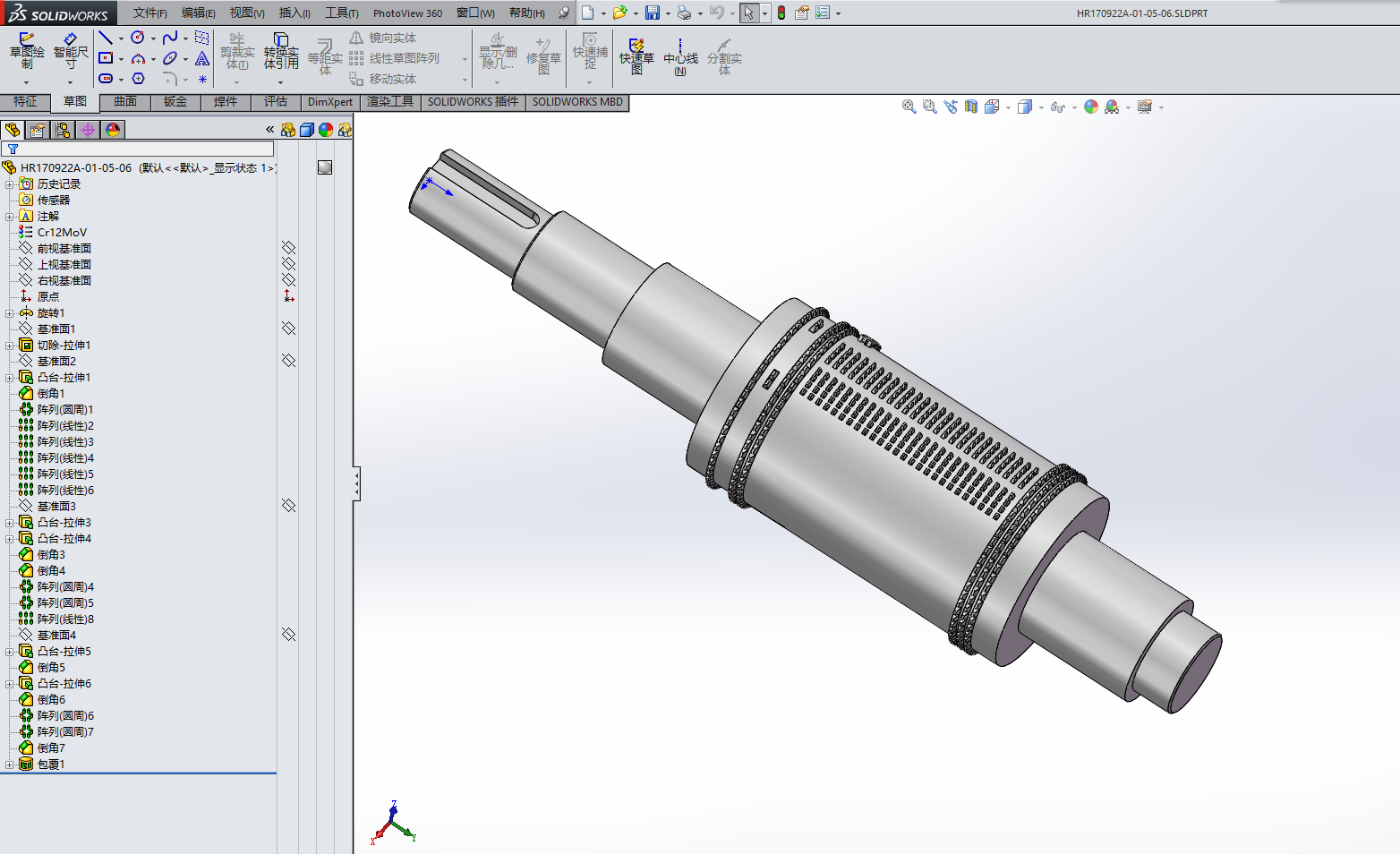Expand the 凸台-拉伸1 feature node
Image resolution: width=1400 pixels, height=854 pixels.
point(10,377)
